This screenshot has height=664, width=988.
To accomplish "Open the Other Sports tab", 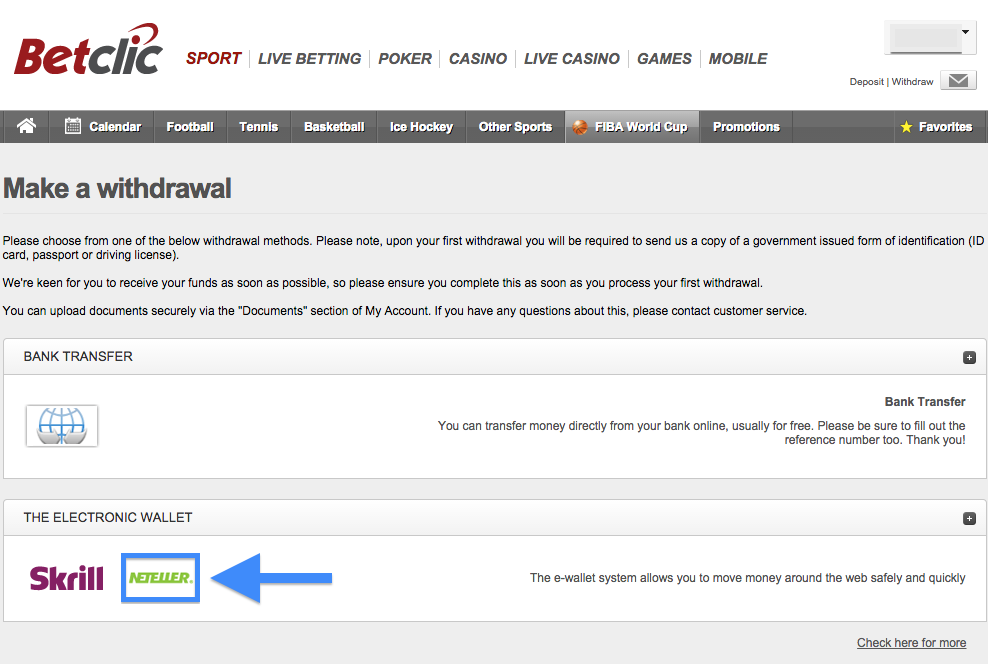I will pyautogui.click(x=515, y=127).
